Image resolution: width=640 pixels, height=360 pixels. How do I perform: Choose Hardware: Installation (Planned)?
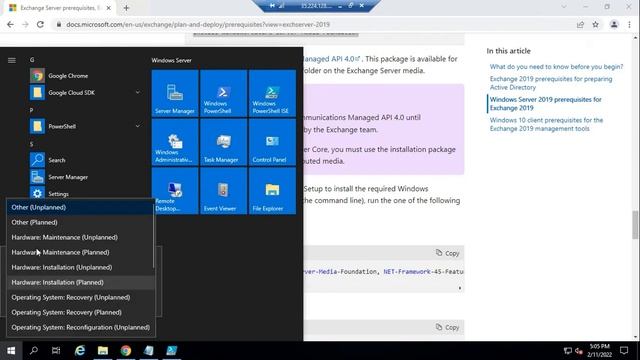(x=80, y=282)
